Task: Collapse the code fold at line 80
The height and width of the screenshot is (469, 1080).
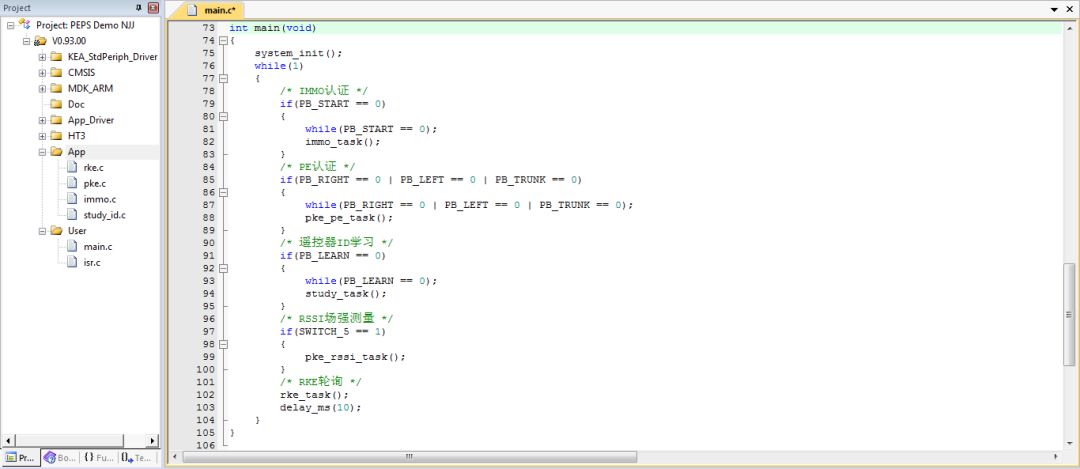Action: [223, 116]
